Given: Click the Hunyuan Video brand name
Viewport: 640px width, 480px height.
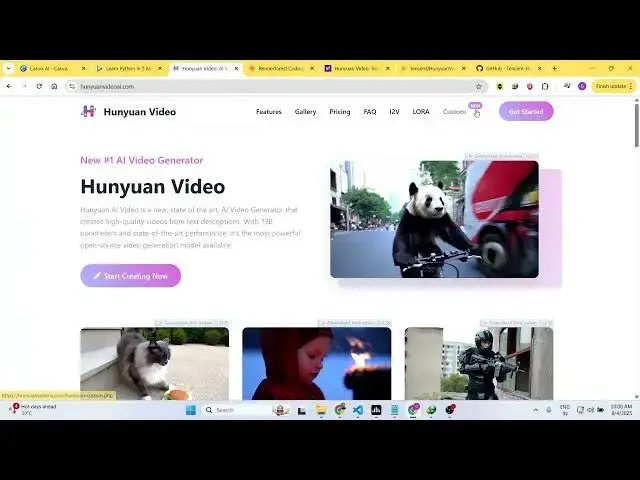Looking at the screenshot, I should (x=140, y=111).
